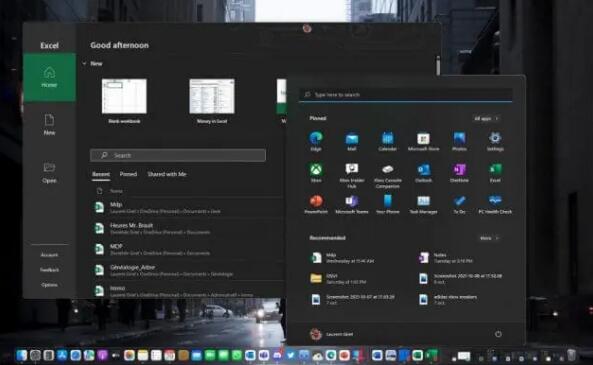Open Finder from the macOS dock
593x365 pixels.
click(22, 355)
